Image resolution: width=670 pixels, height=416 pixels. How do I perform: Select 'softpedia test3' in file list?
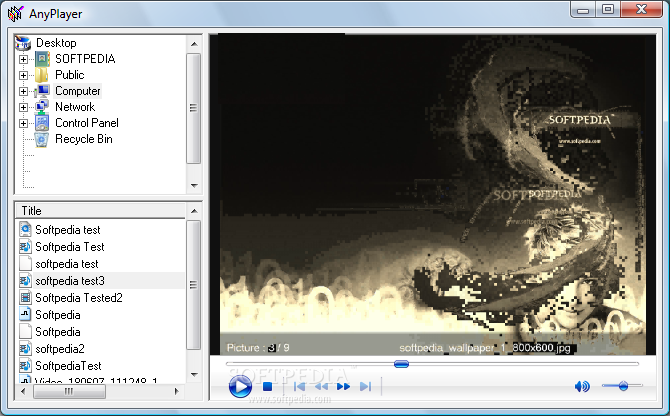101,281
